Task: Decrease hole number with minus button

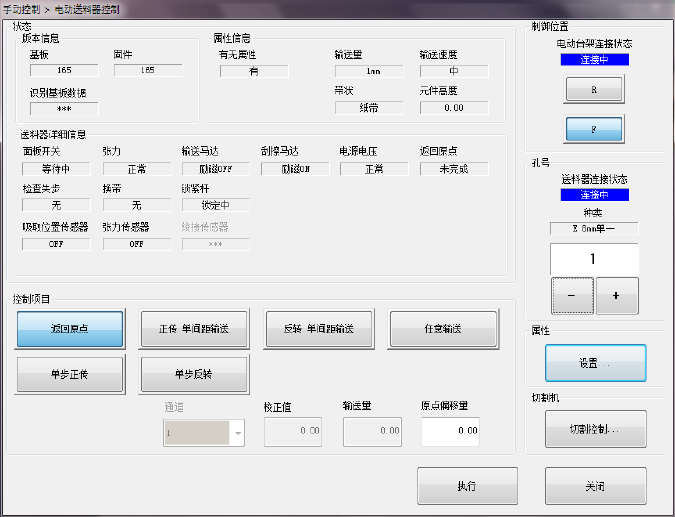Action: [x=572, y=296]
